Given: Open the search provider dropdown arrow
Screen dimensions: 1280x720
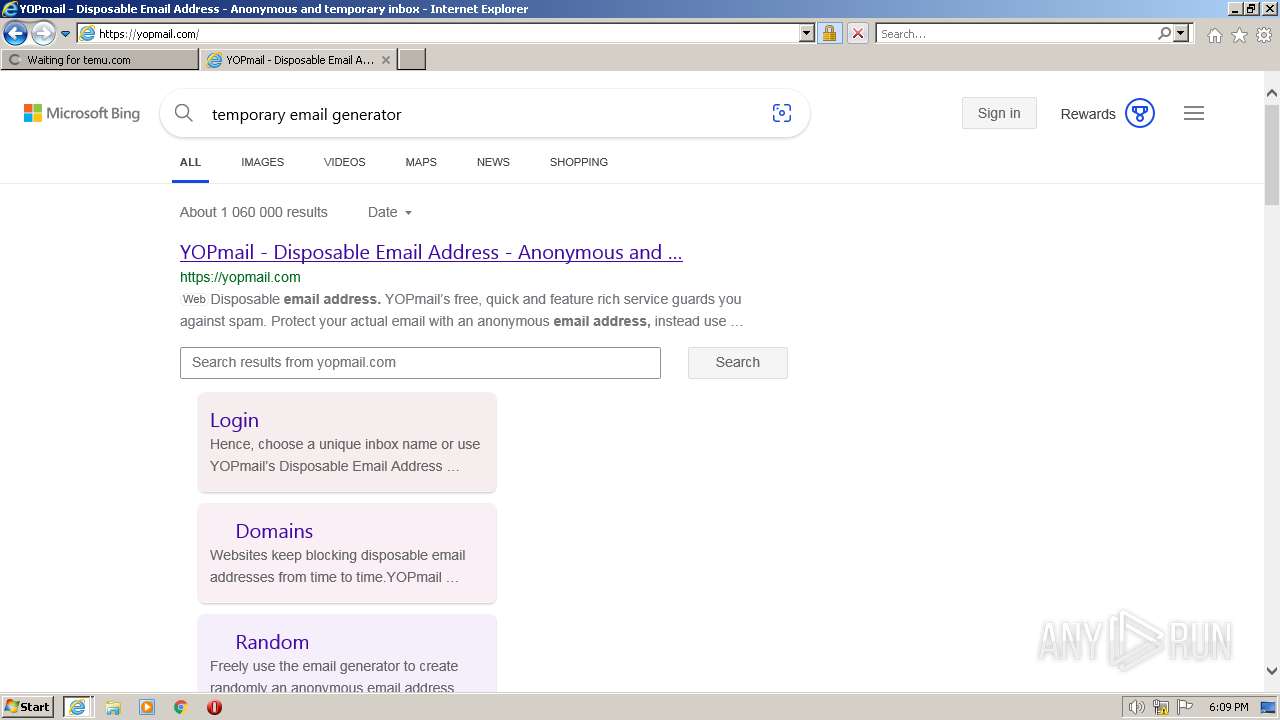Looking at the screenshot, I should 1181,34.
